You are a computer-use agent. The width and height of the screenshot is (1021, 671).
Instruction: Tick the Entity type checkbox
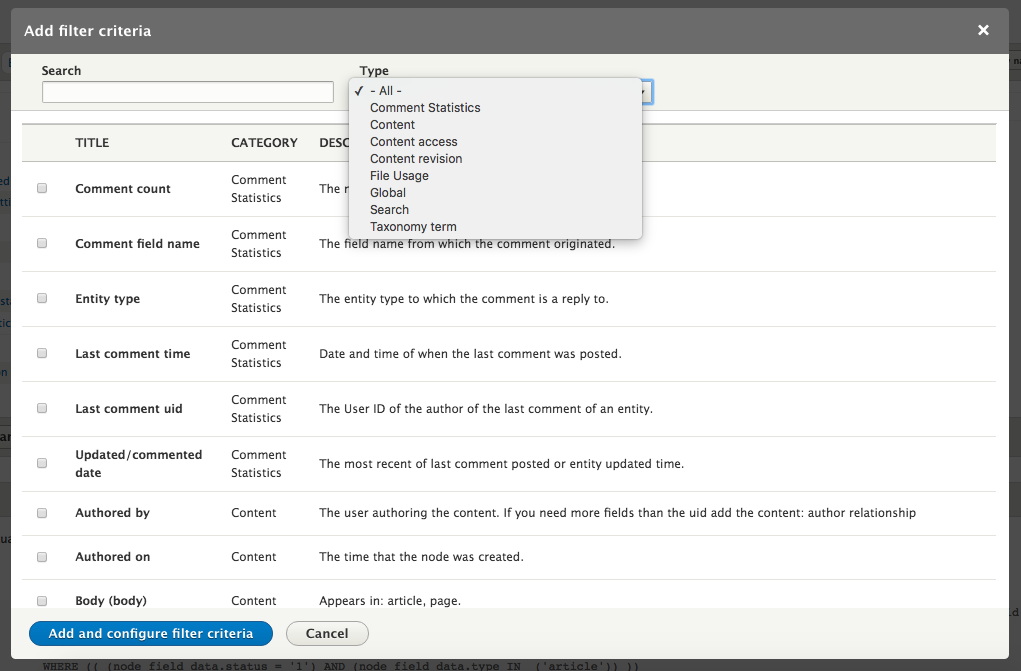(x=42, y=298)
